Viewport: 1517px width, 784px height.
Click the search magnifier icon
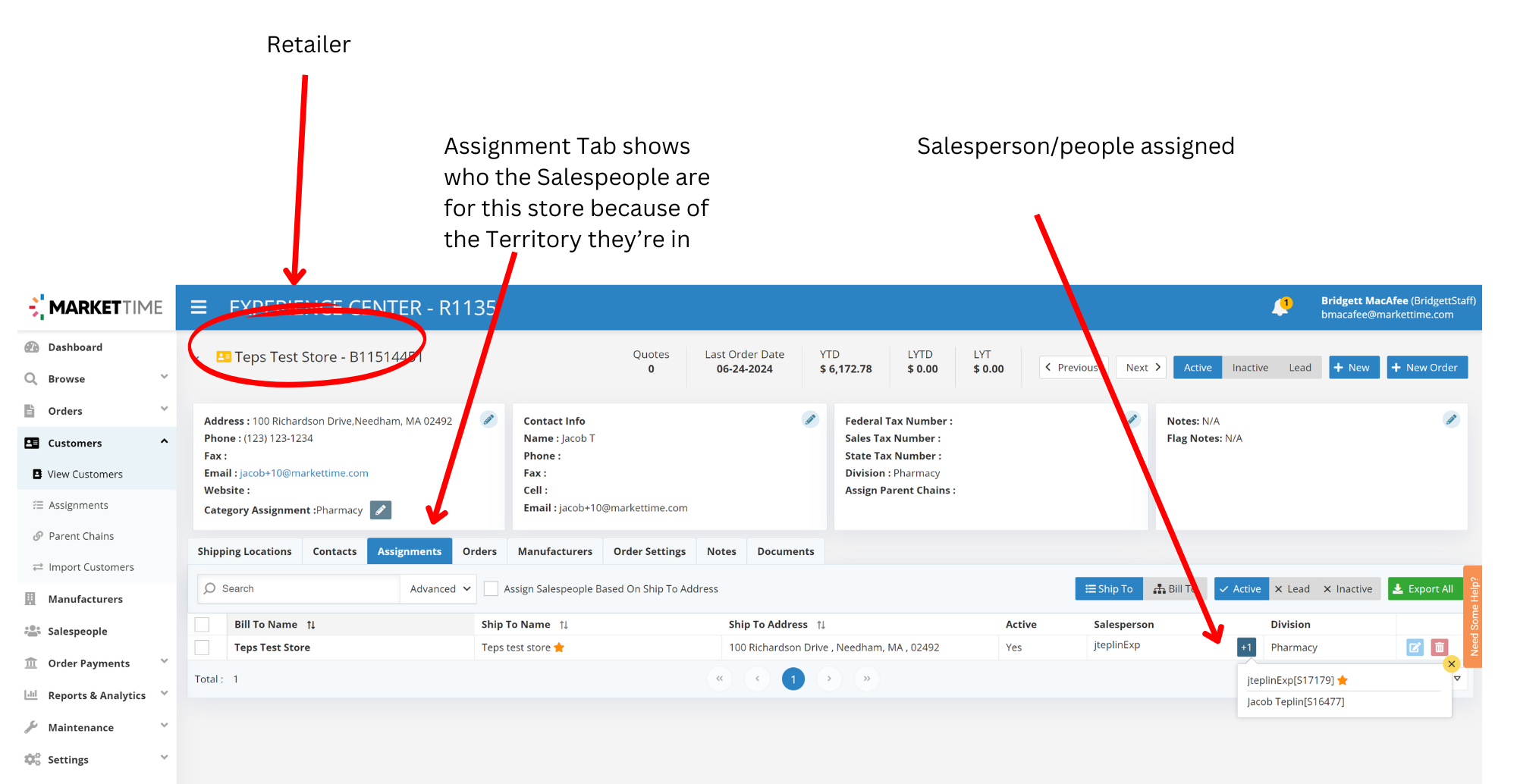pyautogui.click(x=210, y=588)
